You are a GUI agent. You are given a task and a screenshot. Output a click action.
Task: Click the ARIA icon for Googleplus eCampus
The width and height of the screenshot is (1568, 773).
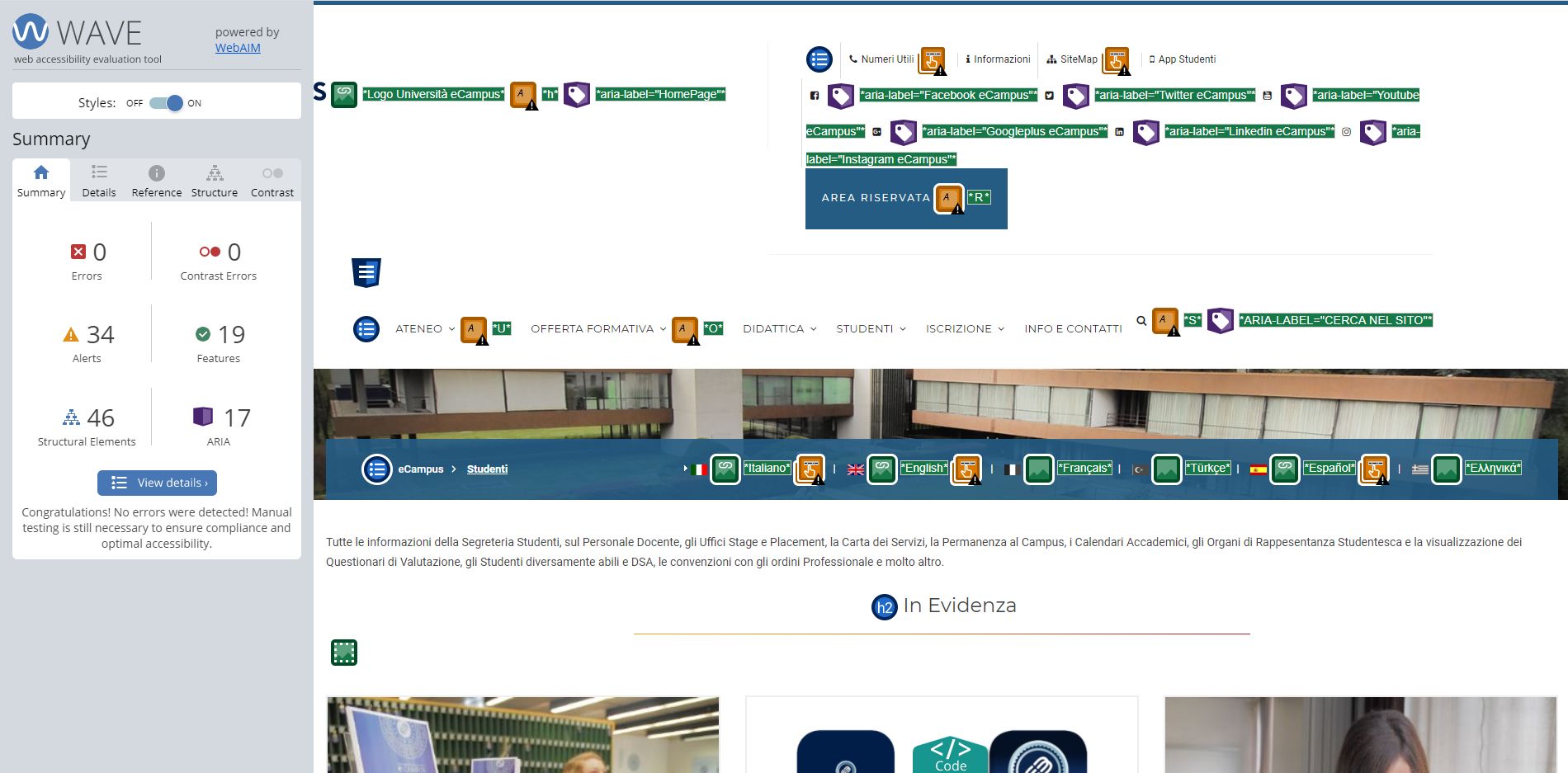tap(904, 132)
